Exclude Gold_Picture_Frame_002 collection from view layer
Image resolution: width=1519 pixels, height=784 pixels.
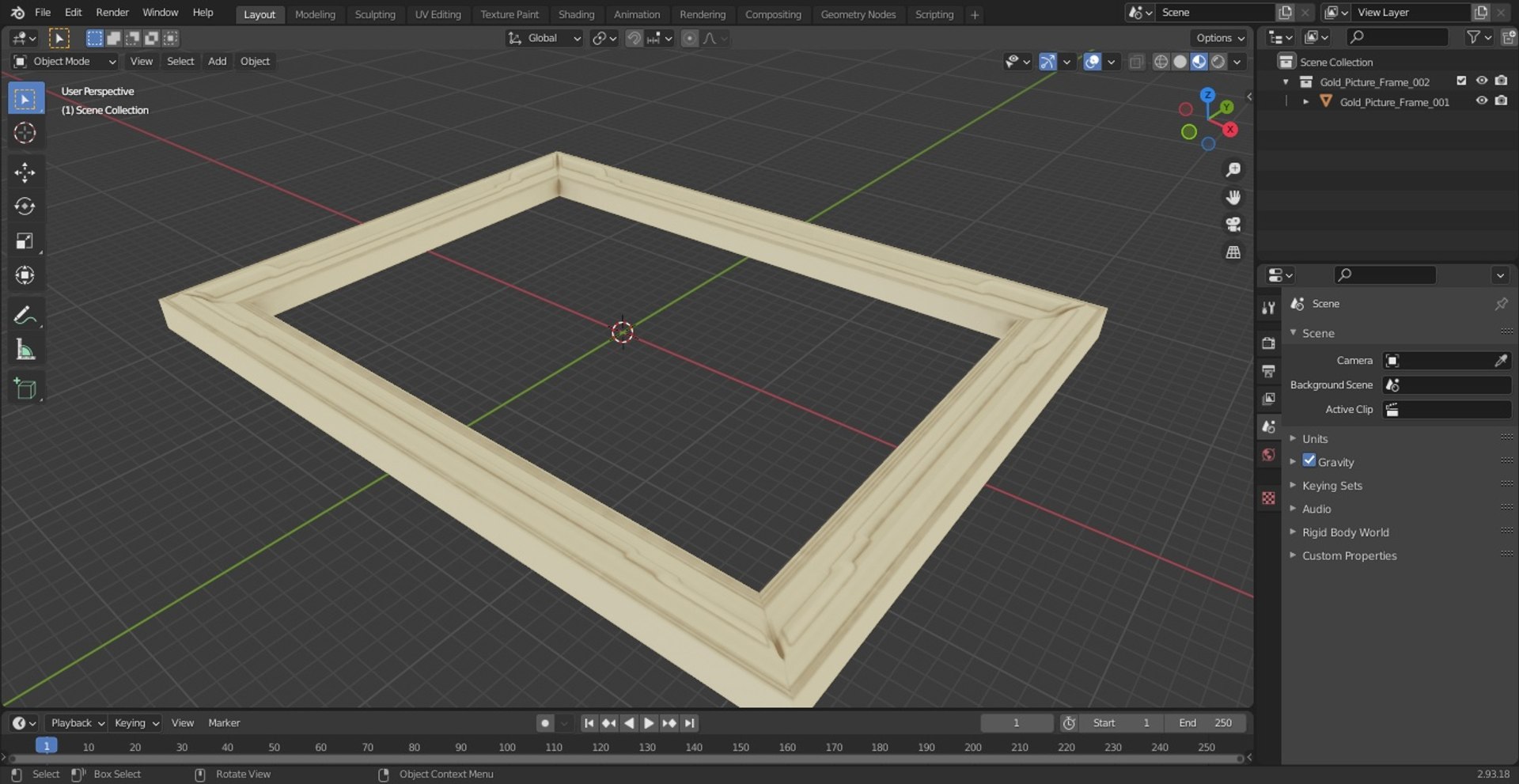tap(1461, 81)
